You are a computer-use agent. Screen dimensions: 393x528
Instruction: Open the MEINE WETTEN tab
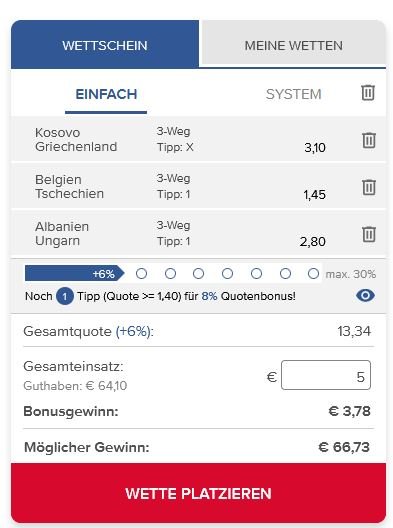(293, 44)
